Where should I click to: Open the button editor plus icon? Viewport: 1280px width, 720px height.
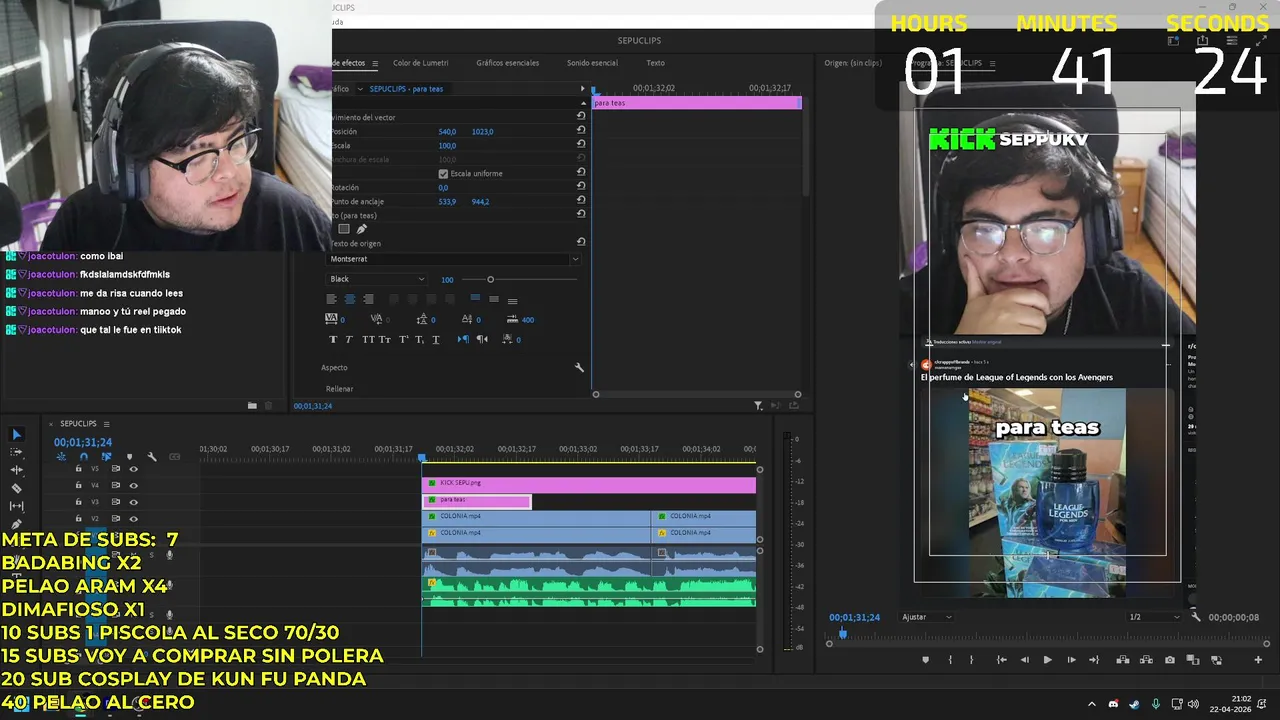(1258, 660)
